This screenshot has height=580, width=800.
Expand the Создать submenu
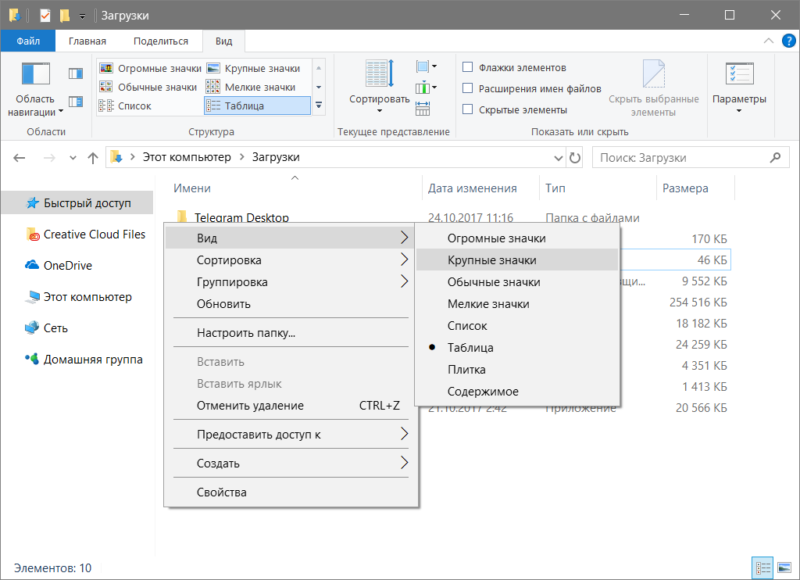click(x=290, y=463)
